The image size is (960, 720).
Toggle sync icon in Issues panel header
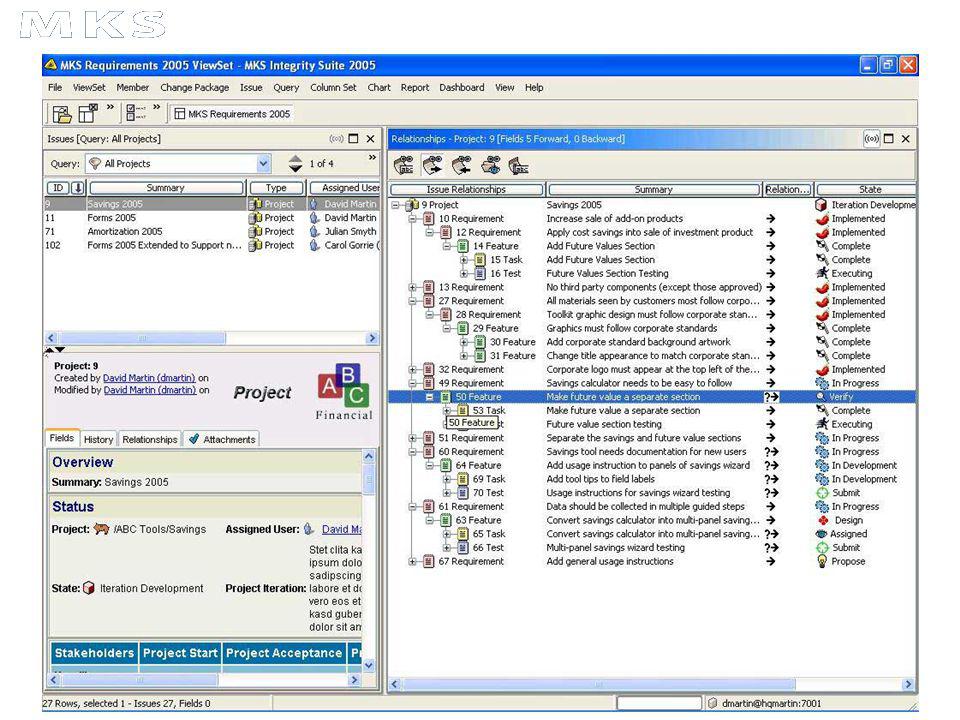point(336,139)
